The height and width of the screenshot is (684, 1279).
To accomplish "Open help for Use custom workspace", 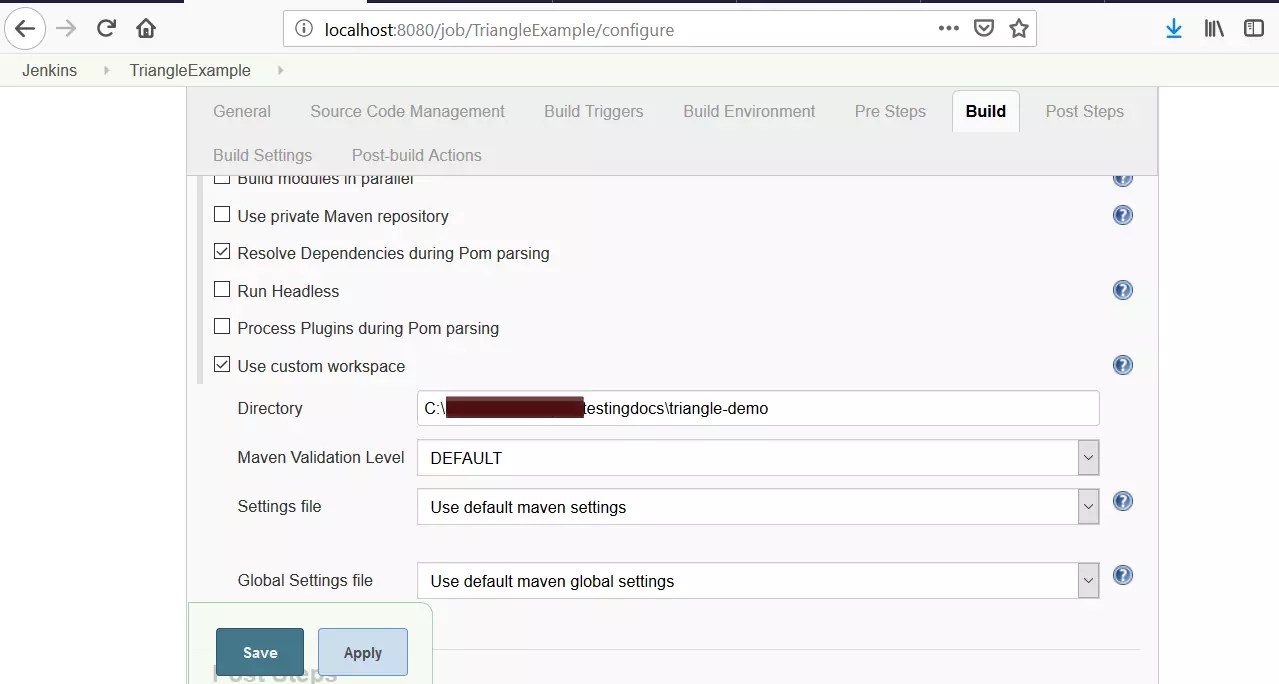I will point(1122,365).
